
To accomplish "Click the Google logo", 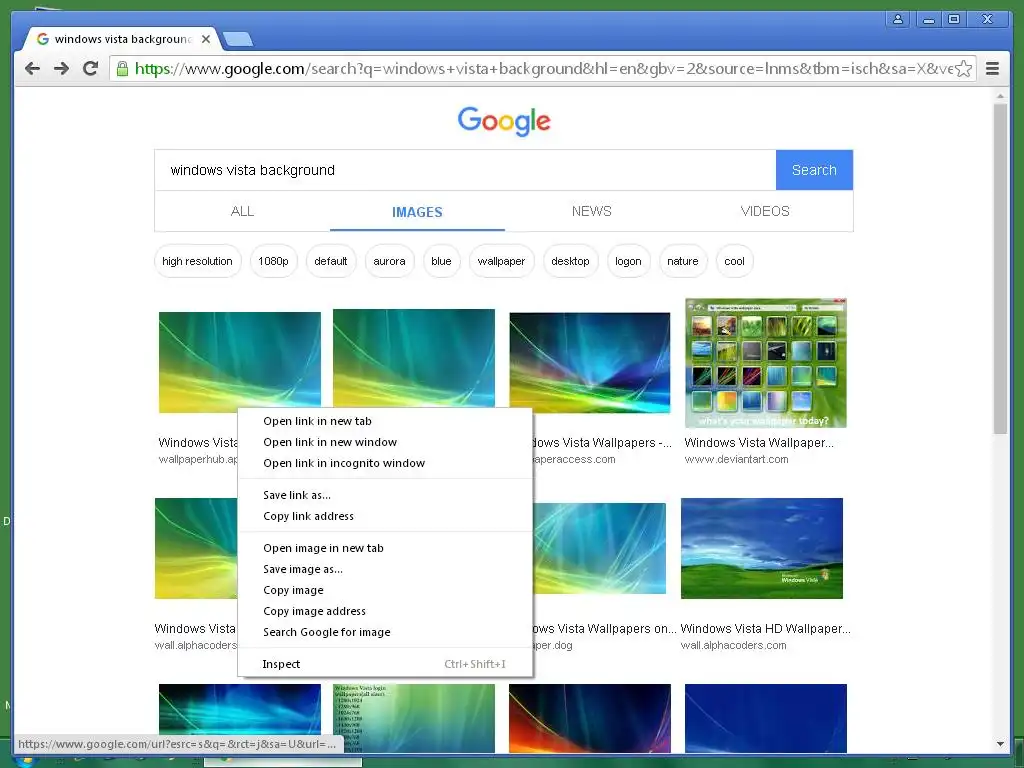I will click(x=504, y=121).
